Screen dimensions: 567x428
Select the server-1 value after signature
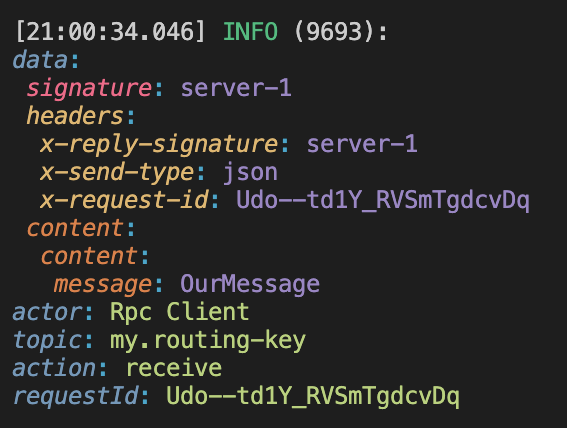pos(236,88)
